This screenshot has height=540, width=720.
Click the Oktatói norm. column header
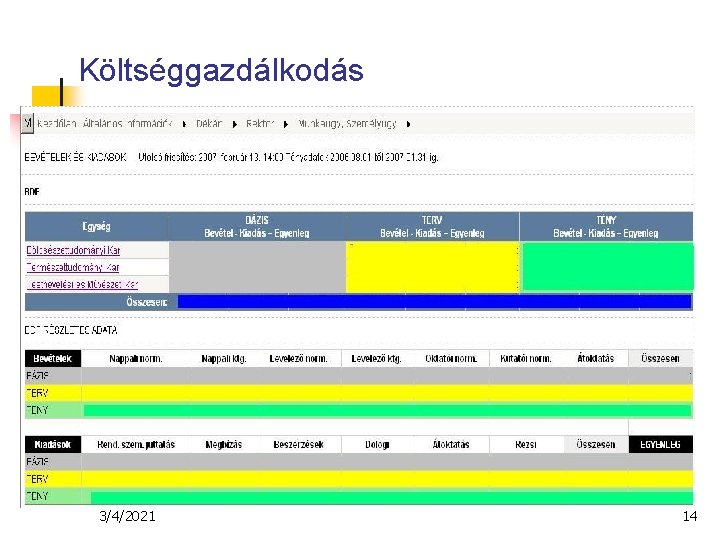pos(451,359)
